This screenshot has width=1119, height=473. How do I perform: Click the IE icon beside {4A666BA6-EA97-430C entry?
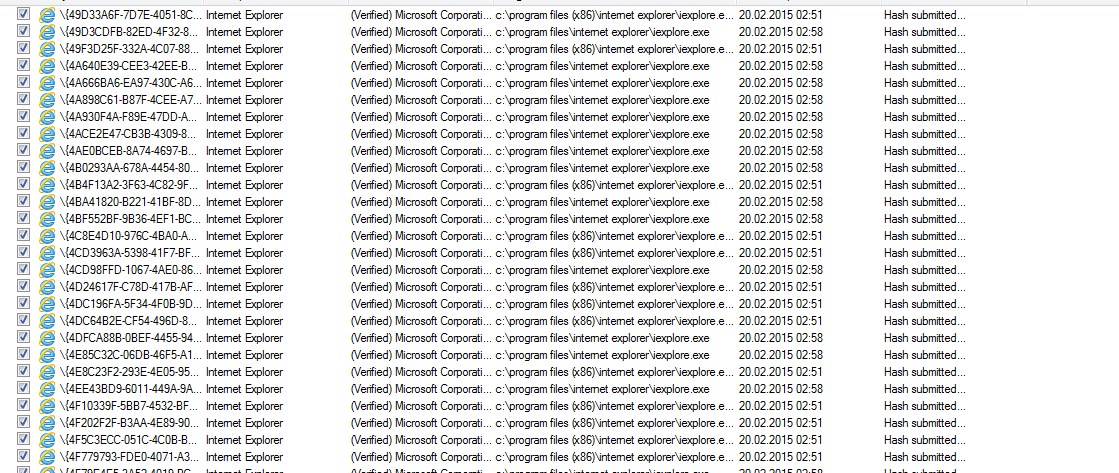point(47,83)
